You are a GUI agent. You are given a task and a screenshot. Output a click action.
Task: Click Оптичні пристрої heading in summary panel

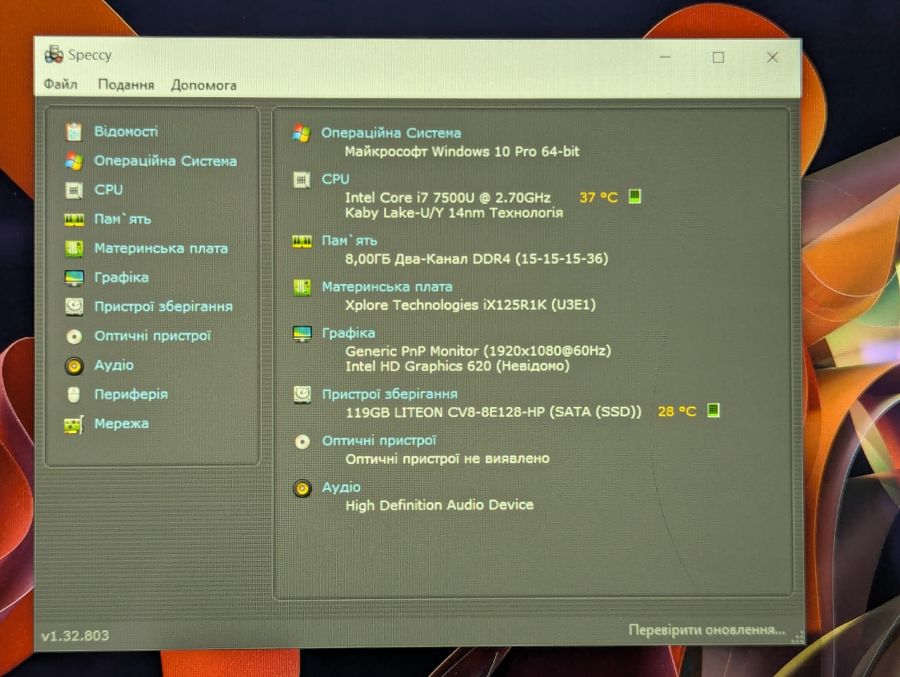[379, 440]
